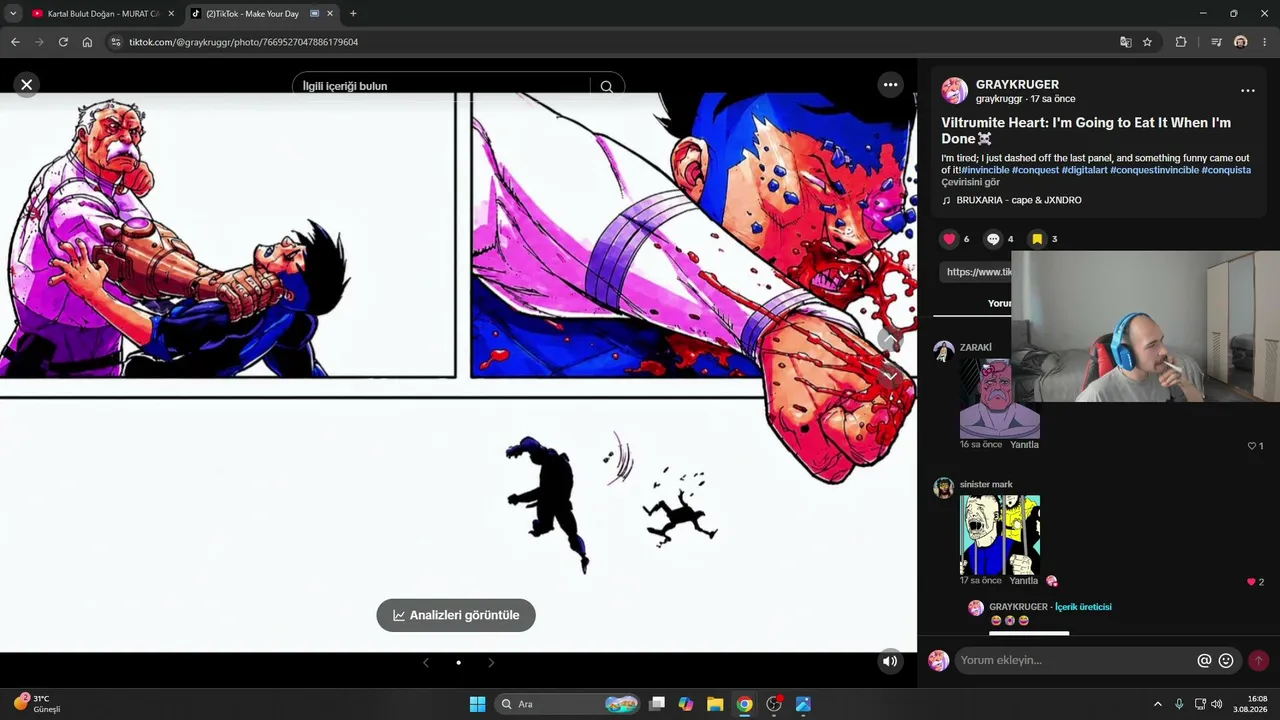1280x720 pixels.
Task: Open the #conquista hashtag
Action: (1226, 170)
